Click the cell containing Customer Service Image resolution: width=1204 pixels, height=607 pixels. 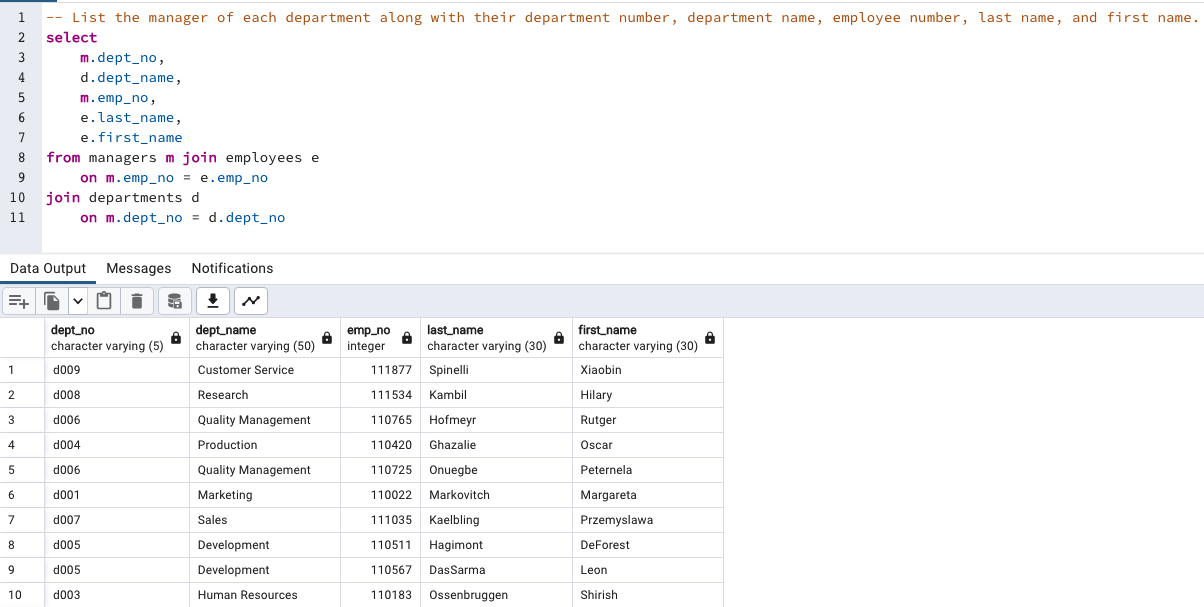click(x=244, y=369)
